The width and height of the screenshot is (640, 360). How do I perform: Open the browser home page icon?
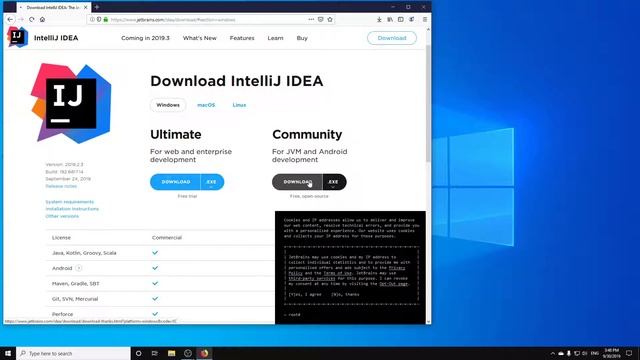(42, 19)
